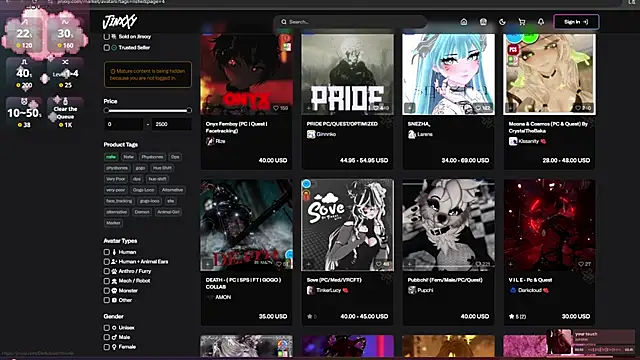Open the notifications bell

541,22
